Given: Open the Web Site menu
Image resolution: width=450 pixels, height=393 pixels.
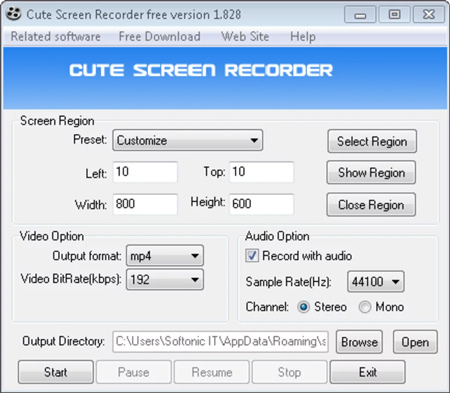Looking at the screenshot, I should pos(245,36).
